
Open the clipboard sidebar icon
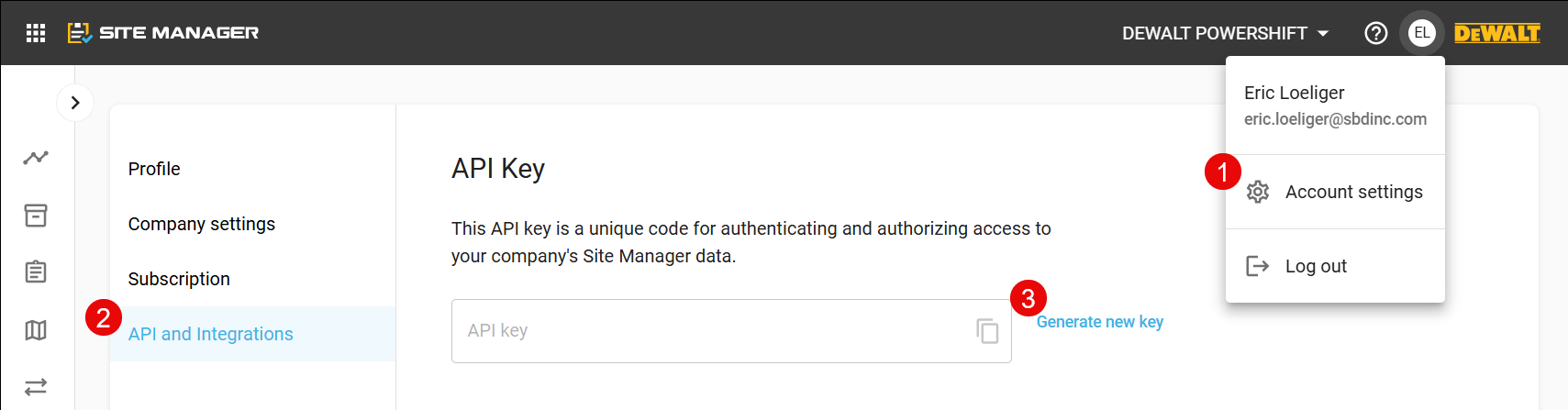pyautogui.click(x=36, y=271)
